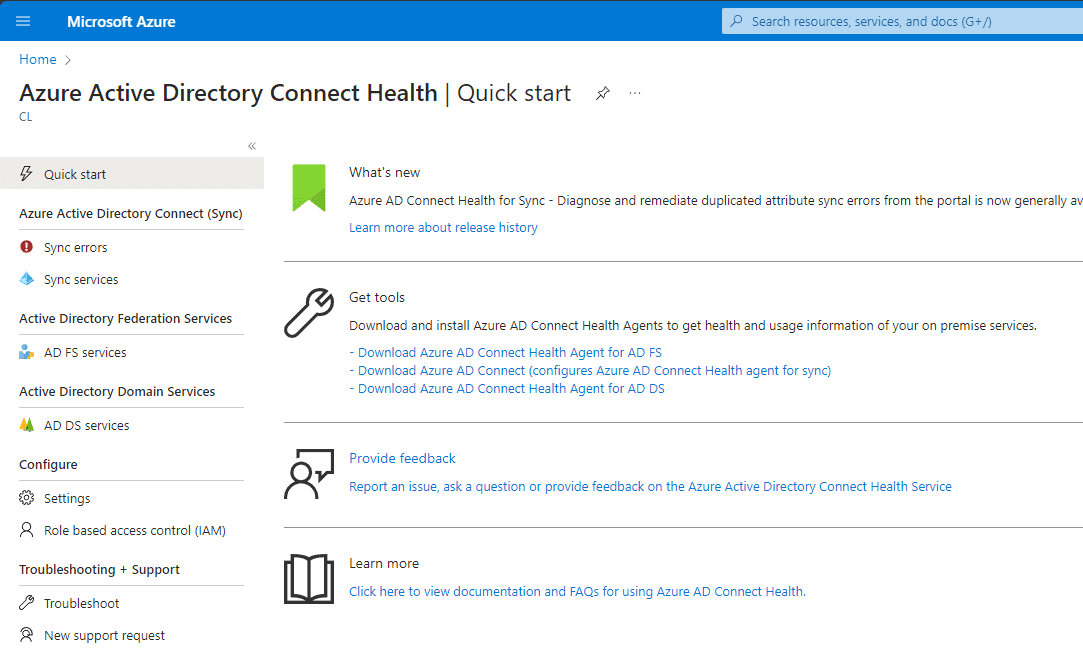Click the Settings gear icon

26,498
